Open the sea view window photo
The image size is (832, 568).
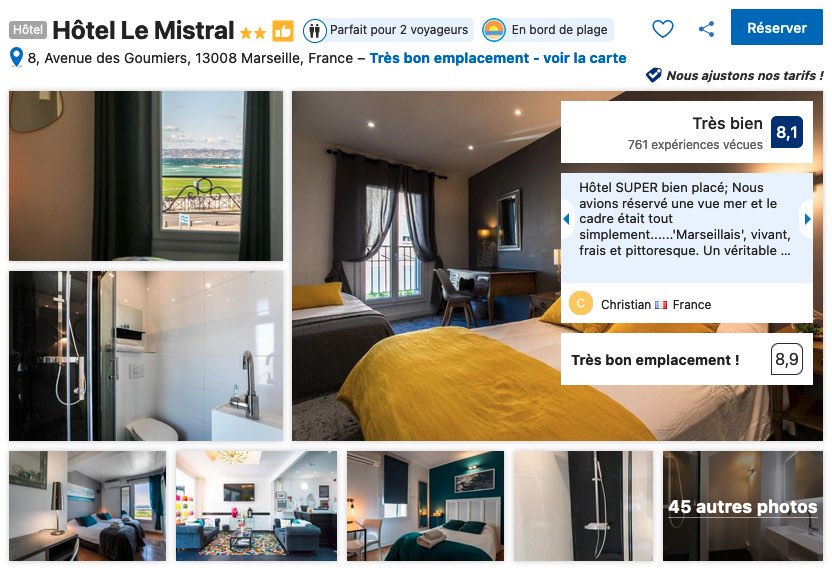coord(146,176)
